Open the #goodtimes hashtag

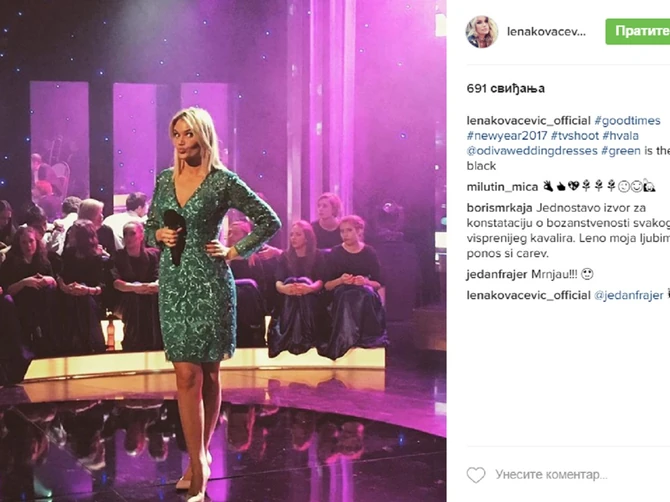click(x=627, y=121)
